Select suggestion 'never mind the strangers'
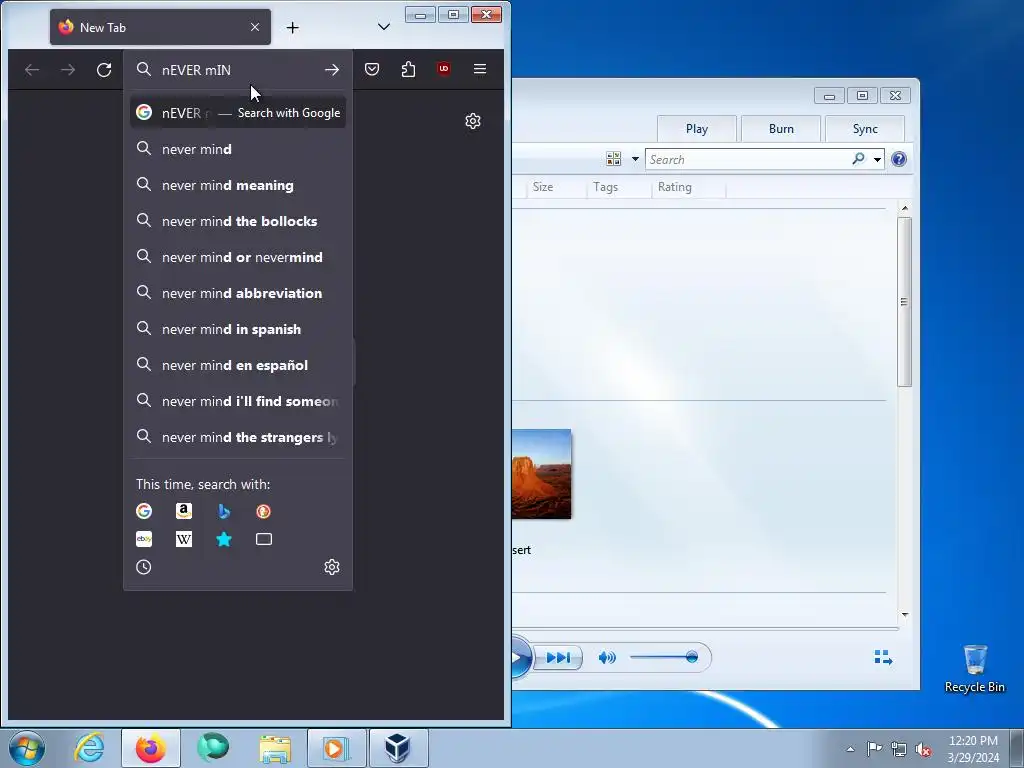This screenshot has width=1024, height=768. 238,437
